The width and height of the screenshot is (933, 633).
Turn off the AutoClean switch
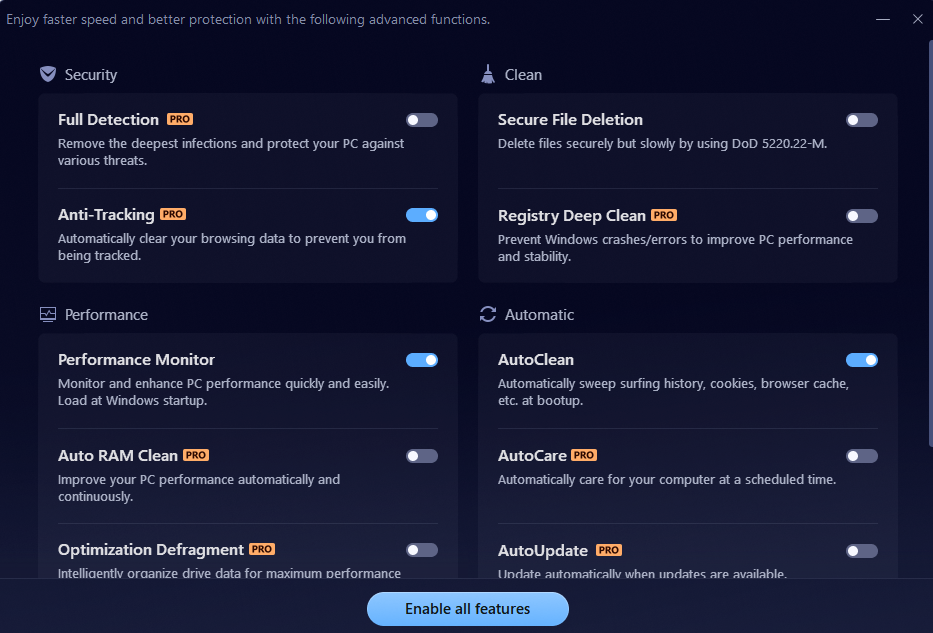[x=862, y=360]
